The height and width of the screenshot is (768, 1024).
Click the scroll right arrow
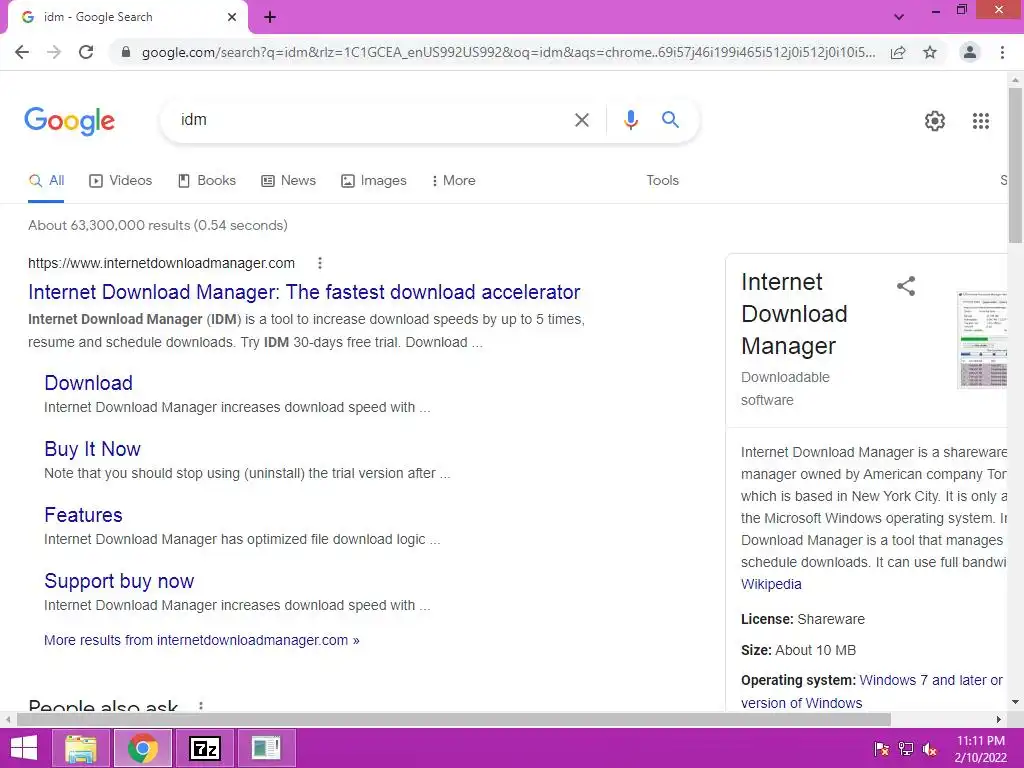point(999,719)
